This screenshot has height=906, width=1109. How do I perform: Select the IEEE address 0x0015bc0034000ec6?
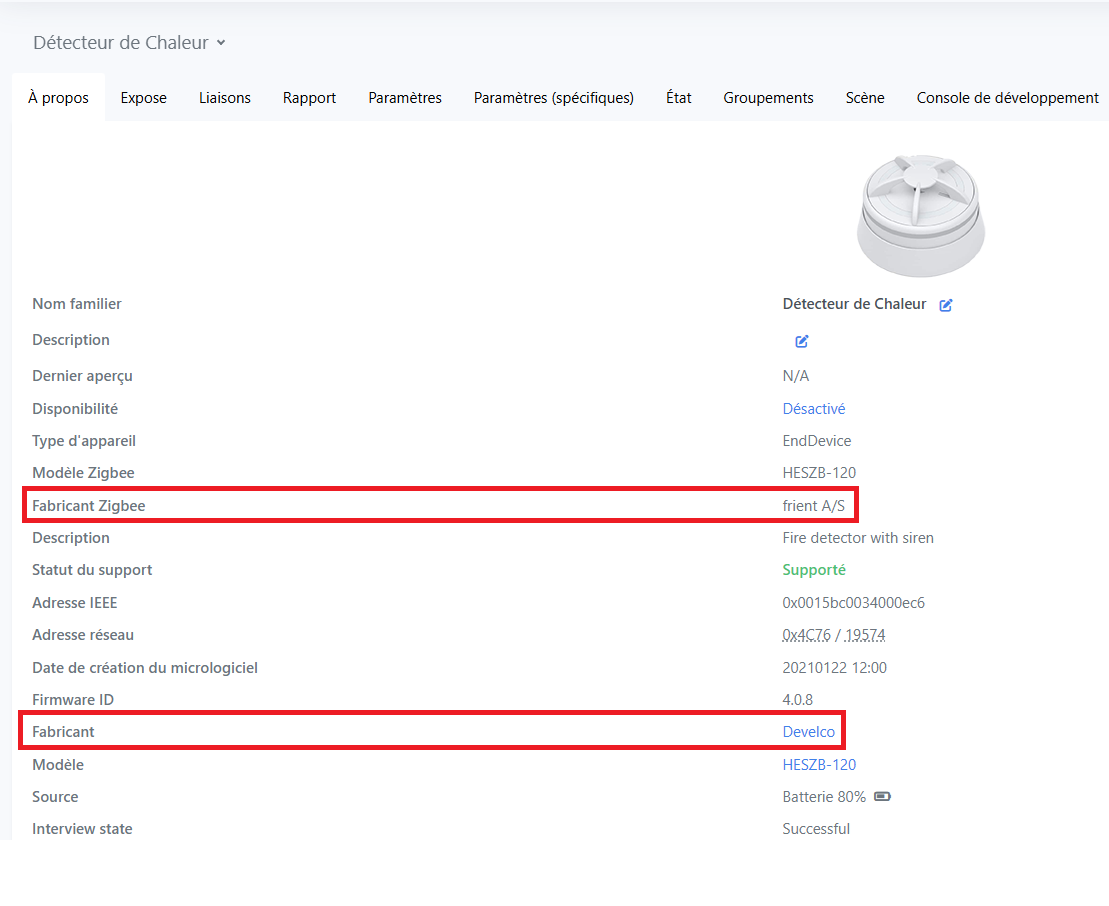[854, 603]
